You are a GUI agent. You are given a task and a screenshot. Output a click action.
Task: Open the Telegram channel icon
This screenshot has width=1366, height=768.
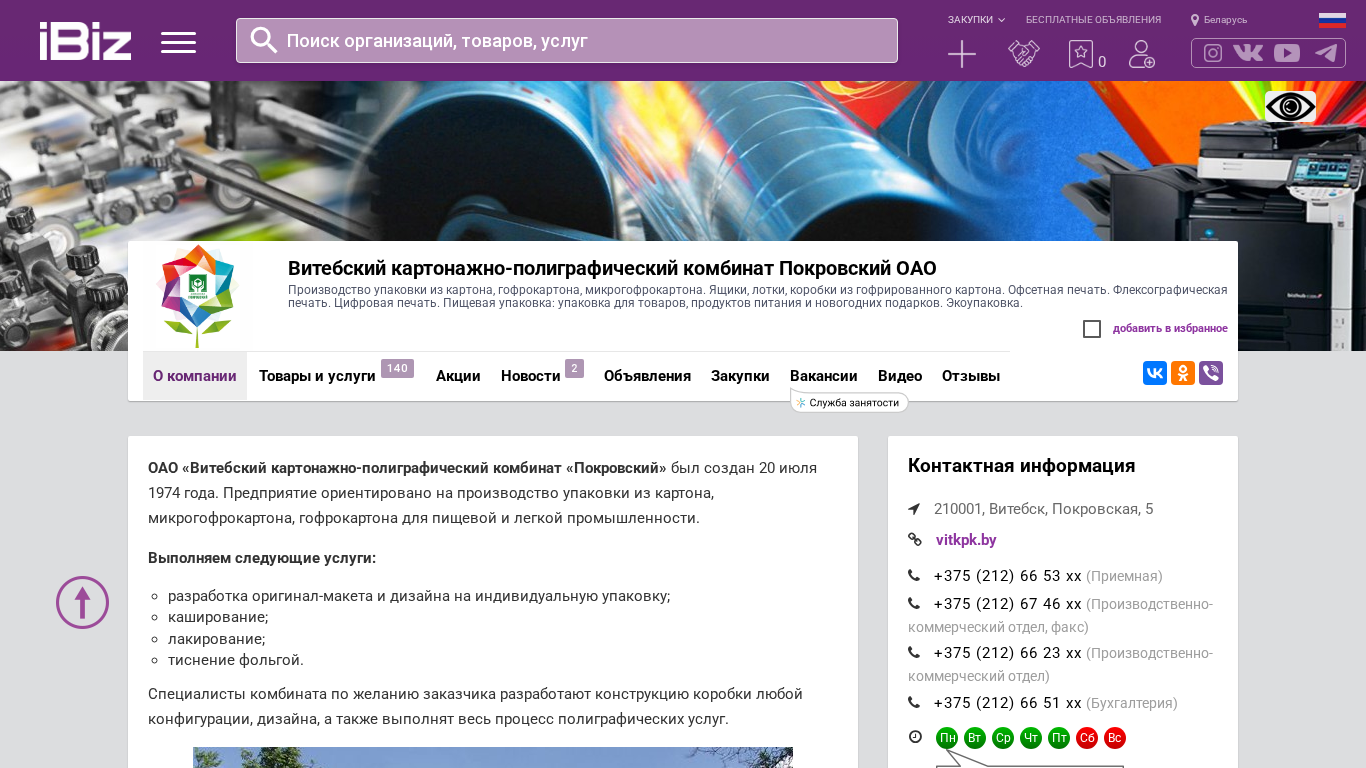[x=1326, y=53]
